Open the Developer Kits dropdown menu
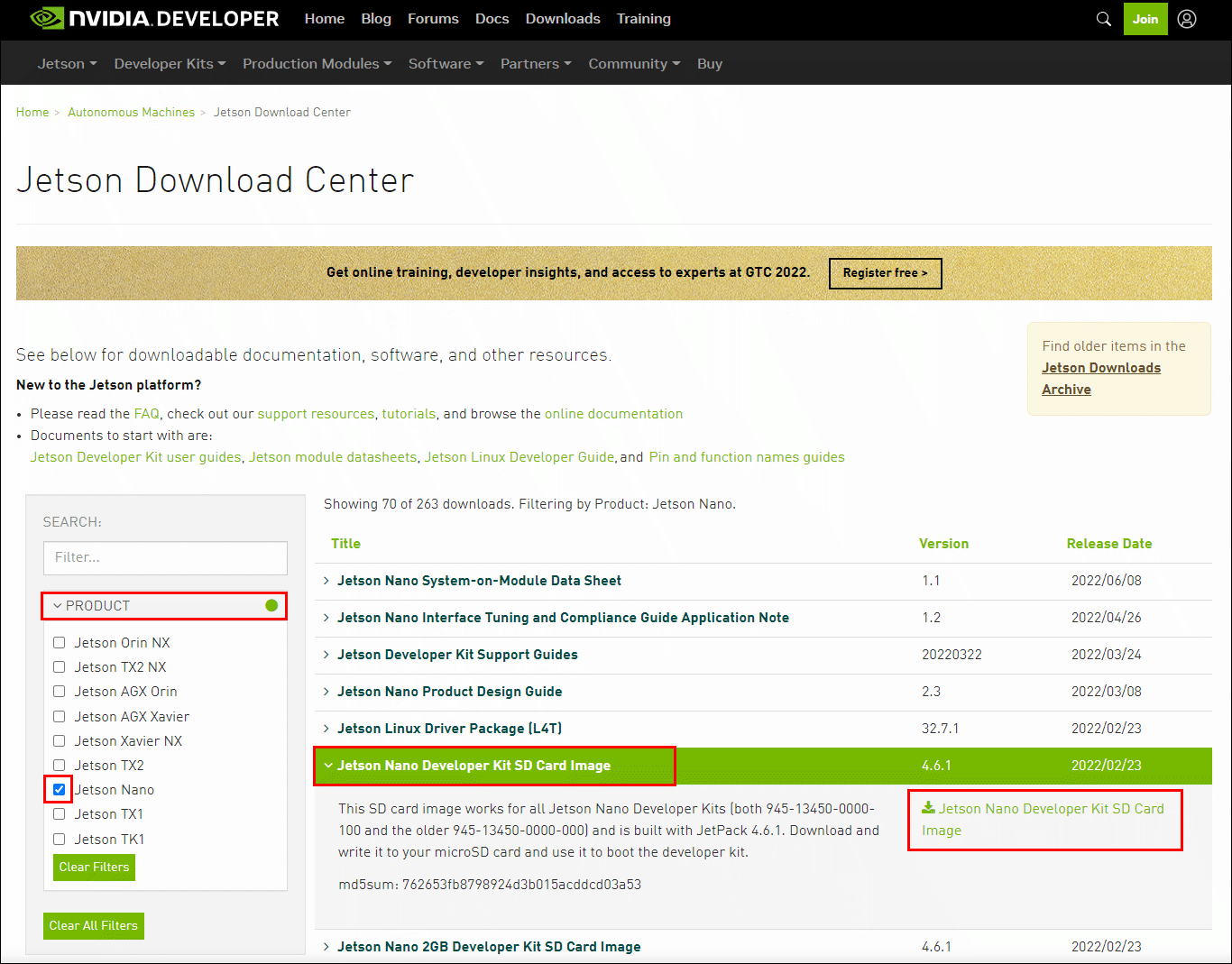Image resolution: width=1232 pixels, height=964 pixels. (x=170, y=64)
